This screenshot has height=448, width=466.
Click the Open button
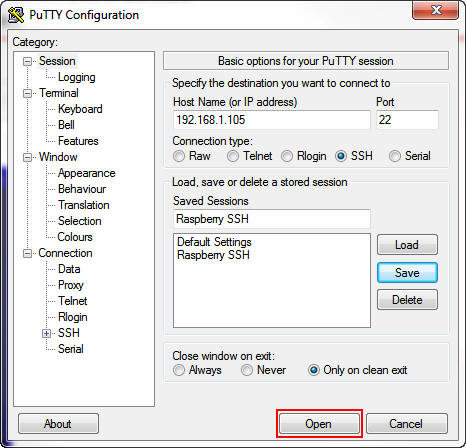click(x=319, y=424)
